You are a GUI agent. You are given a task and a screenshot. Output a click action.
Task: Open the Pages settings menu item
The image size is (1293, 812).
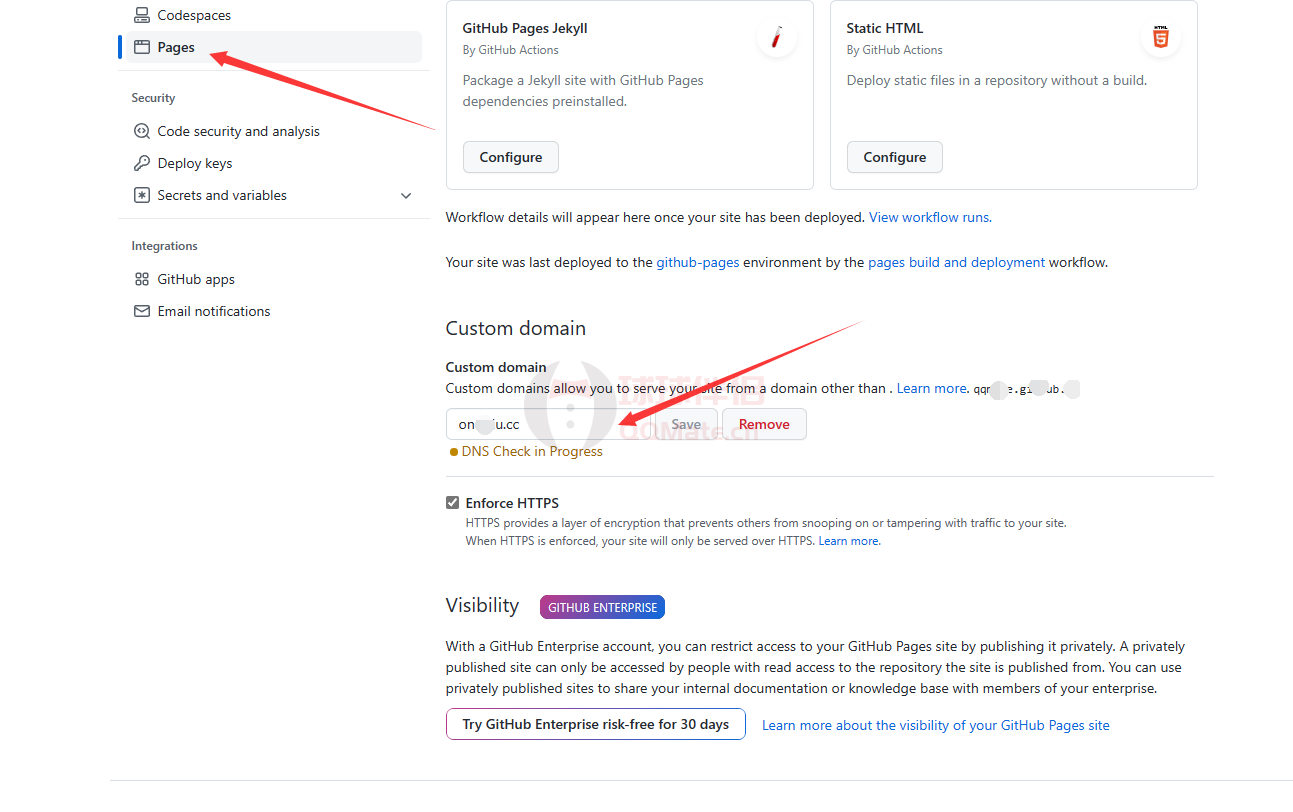point(176,47)
